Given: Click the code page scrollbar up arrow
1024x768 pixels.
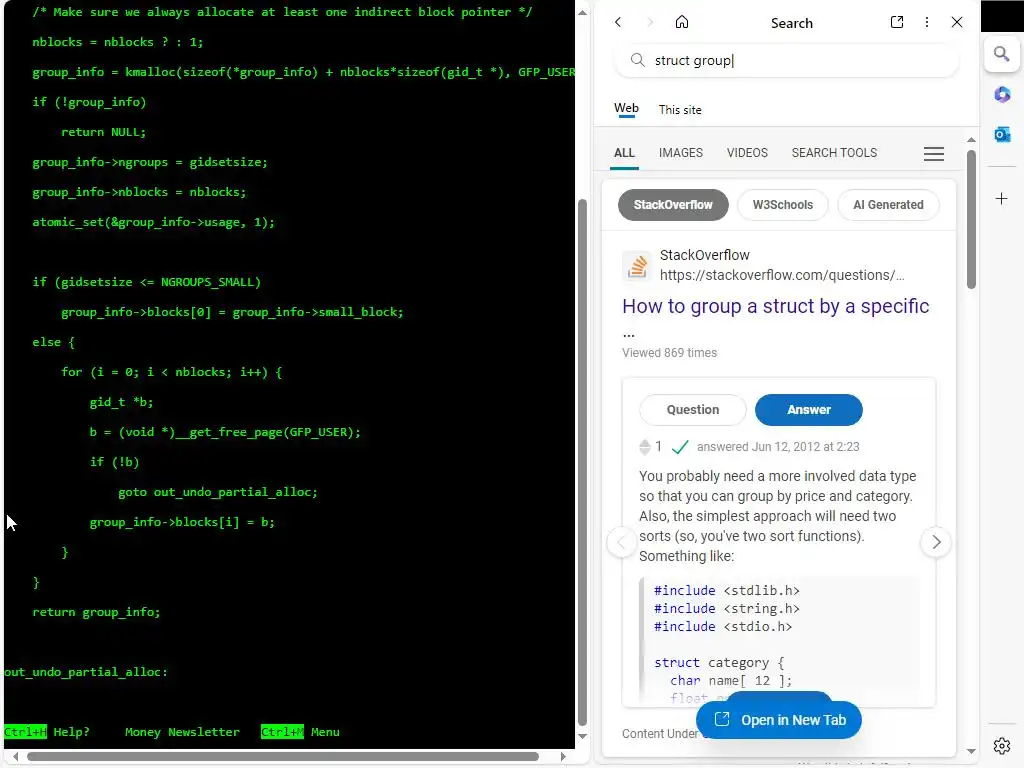Looking at the screenshot, I should click(583, 12).
